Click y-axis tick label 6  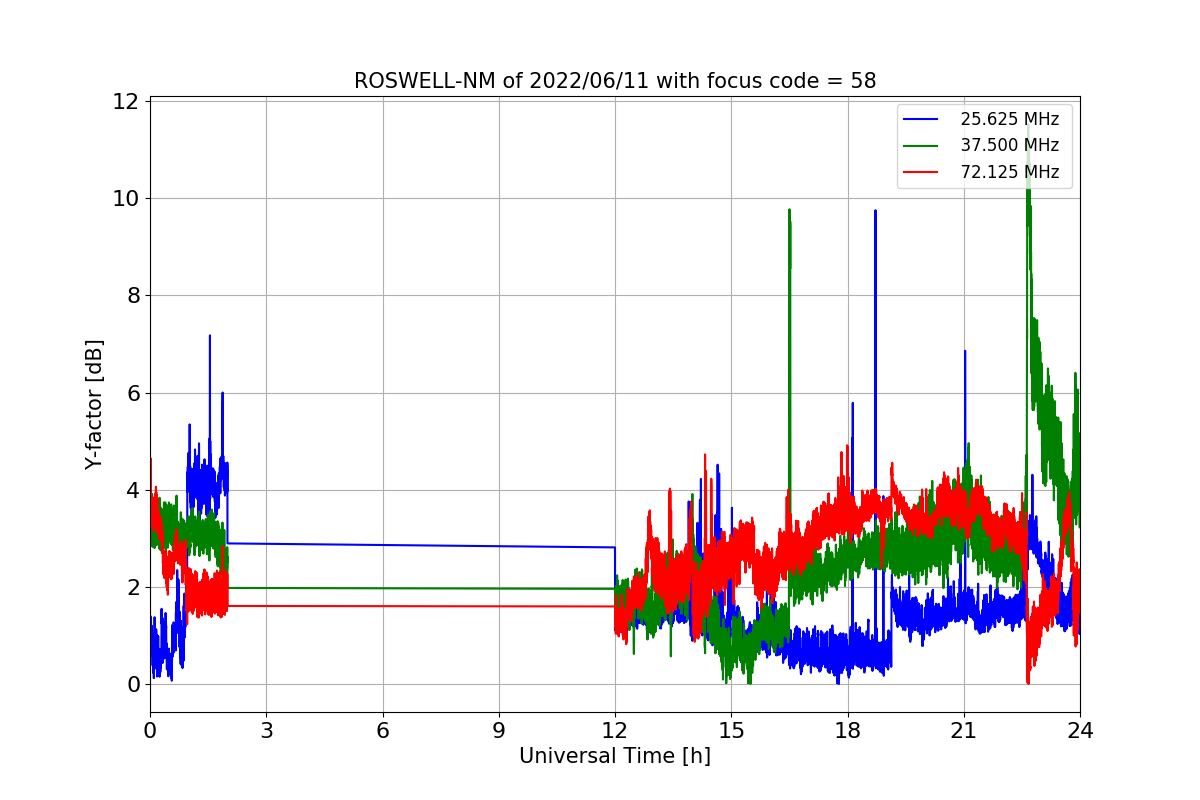(x=132, y=393)
